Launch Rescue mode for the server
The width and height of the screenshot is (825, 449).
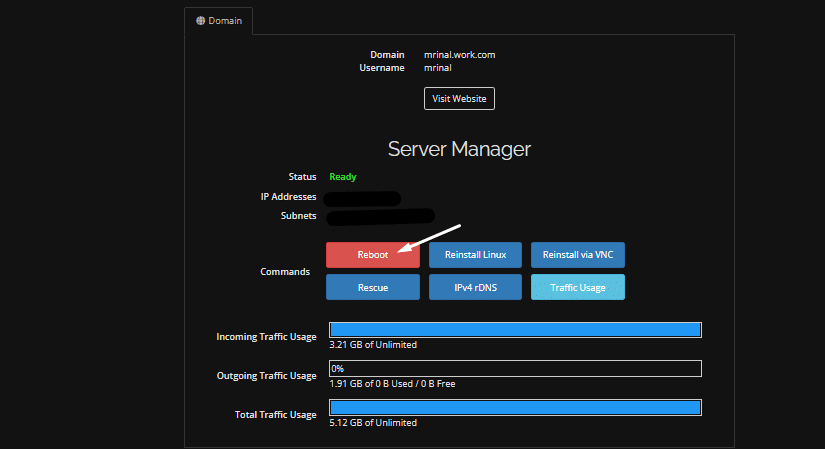pyautogui.click(x=372, y=287)
